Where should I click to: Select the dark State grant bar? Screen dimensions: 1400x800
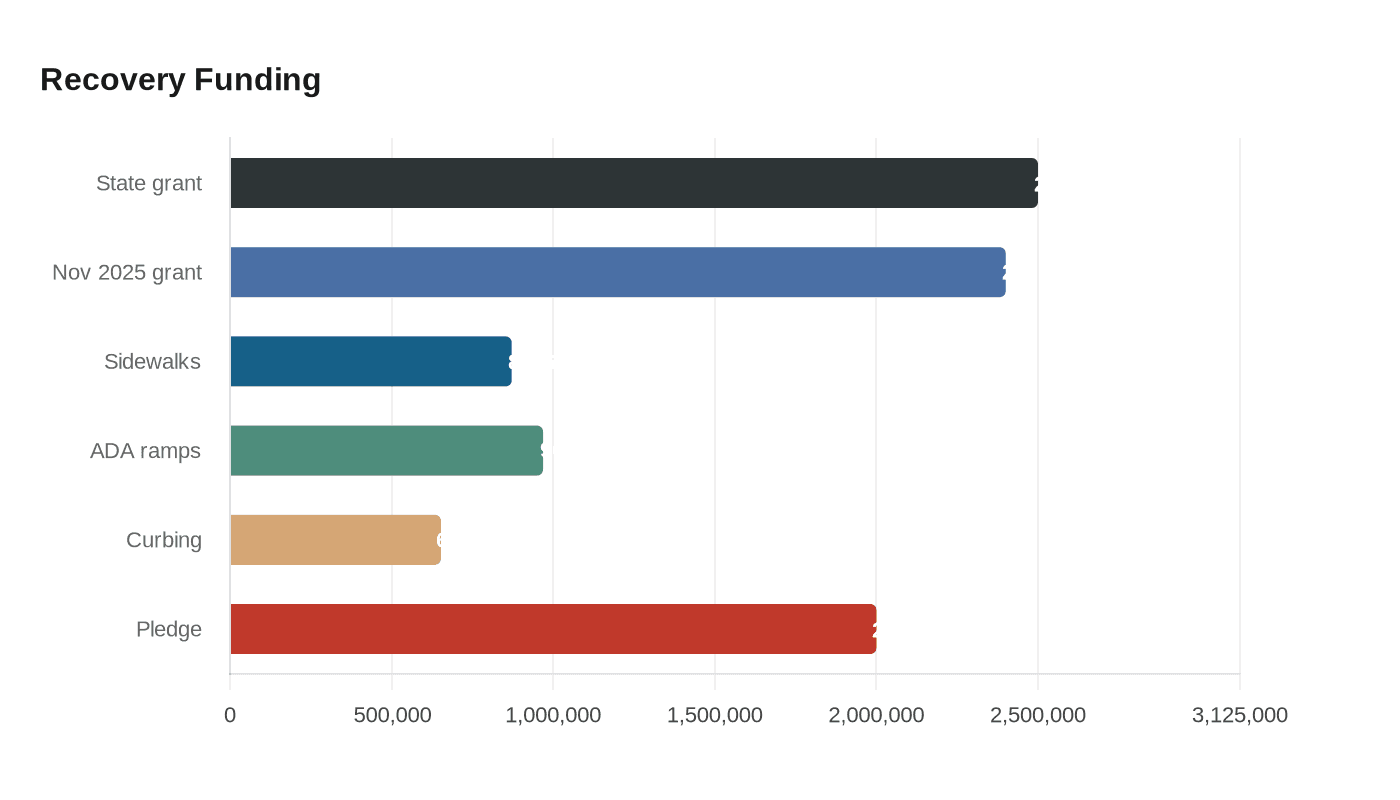(x=633, y=183)
